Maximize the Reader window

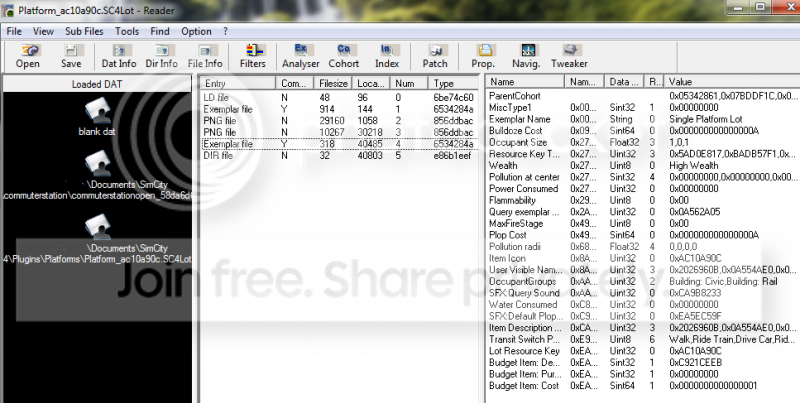[x=760, y=7]
